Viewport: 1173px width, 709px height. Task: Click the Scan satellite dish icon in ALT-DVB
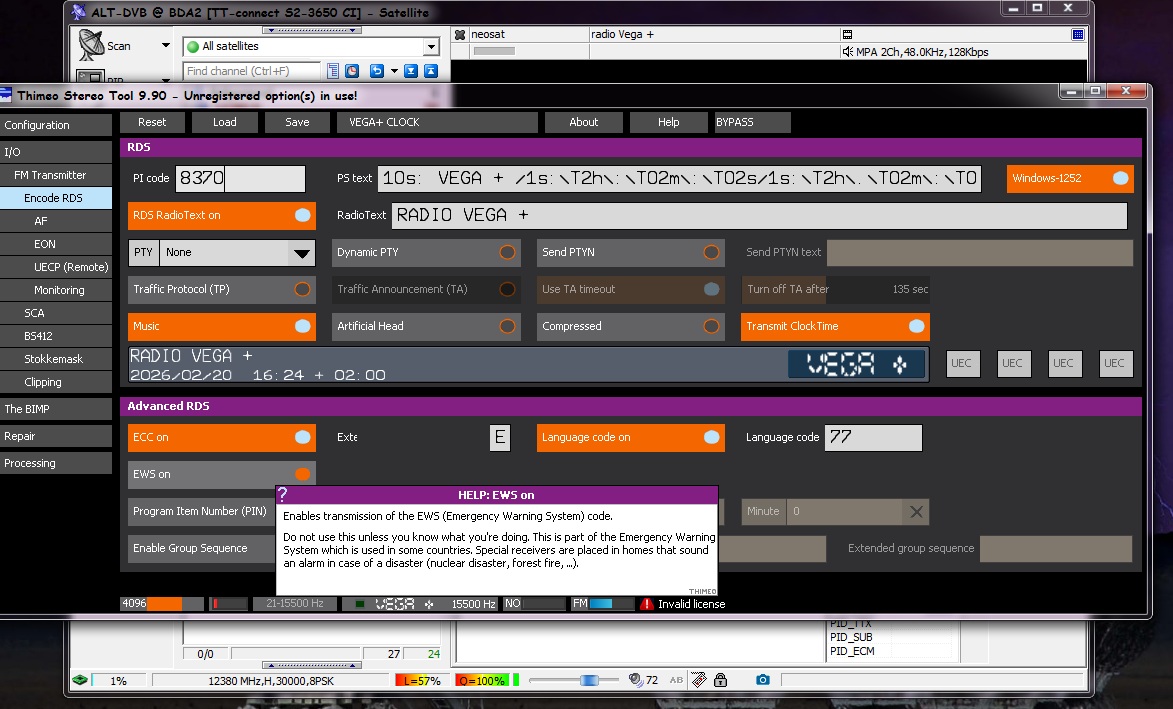[x=91, y=45]
